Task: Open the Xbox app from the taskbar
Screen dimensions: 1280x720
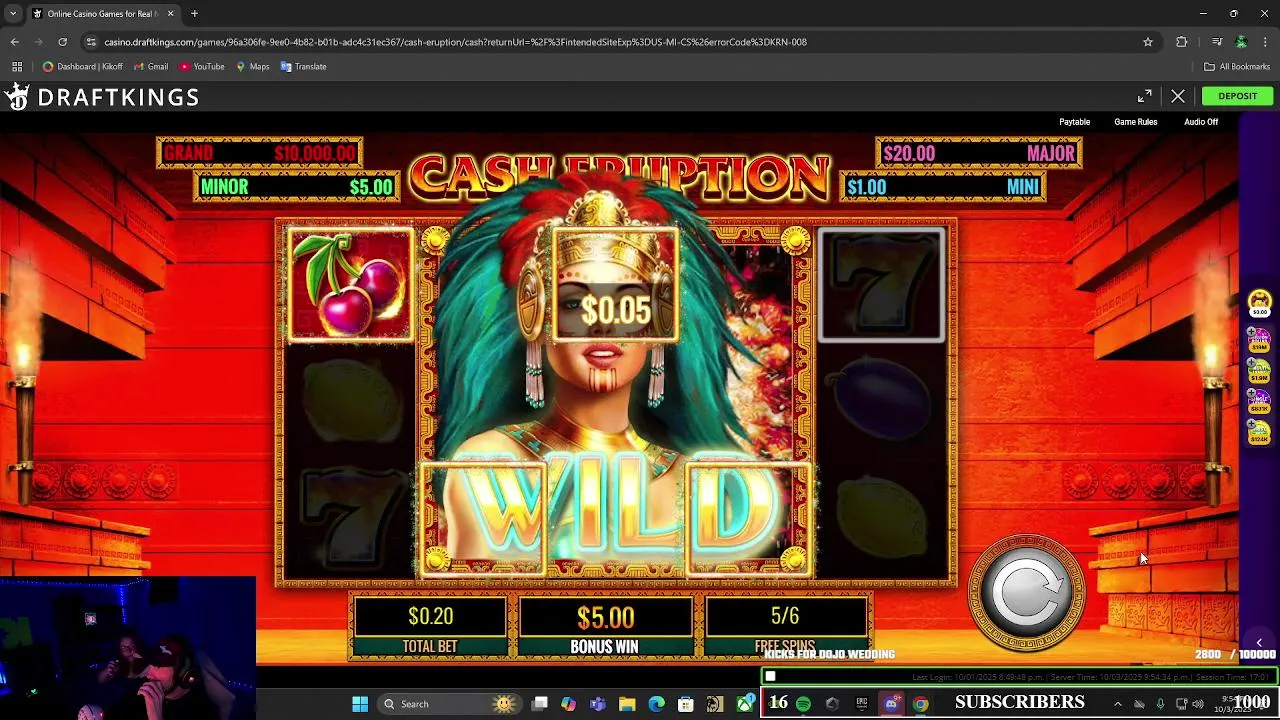Action: (744, 704)
